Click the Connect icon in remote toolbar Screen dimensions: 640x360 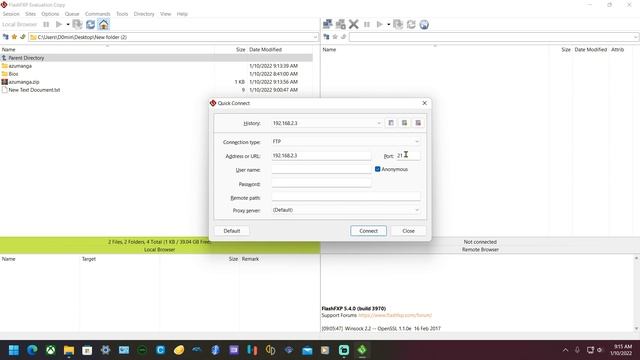coord(327,24)
